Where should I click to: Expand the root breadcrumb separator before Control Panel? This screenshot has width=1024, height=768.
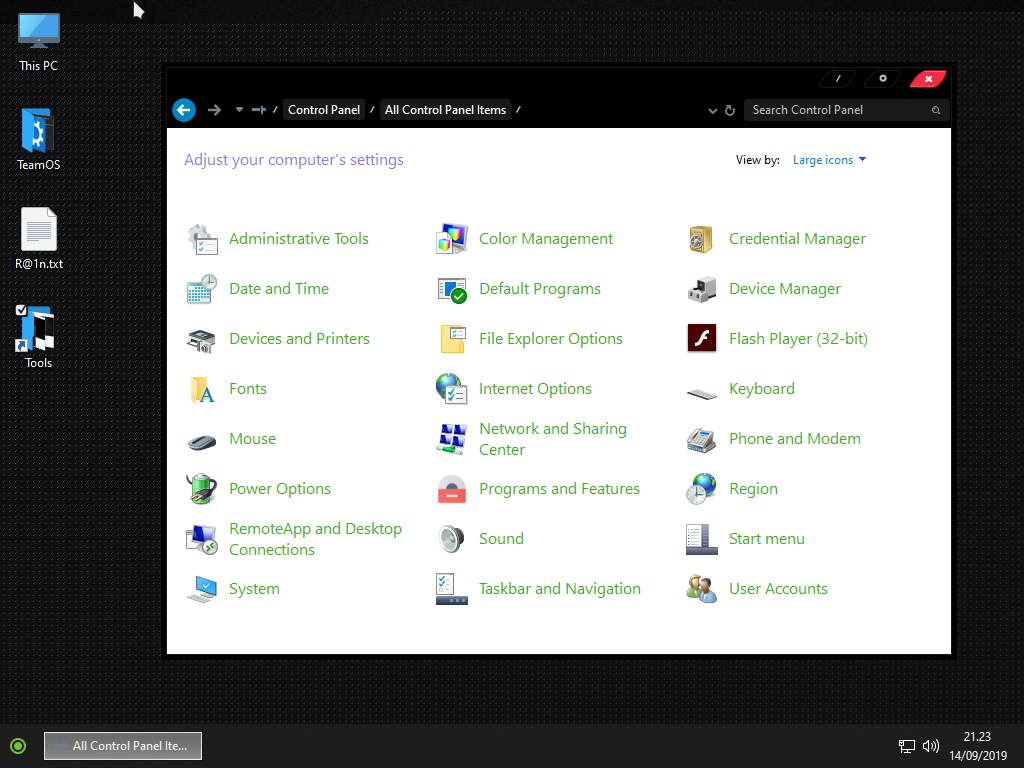click(275, 110)
